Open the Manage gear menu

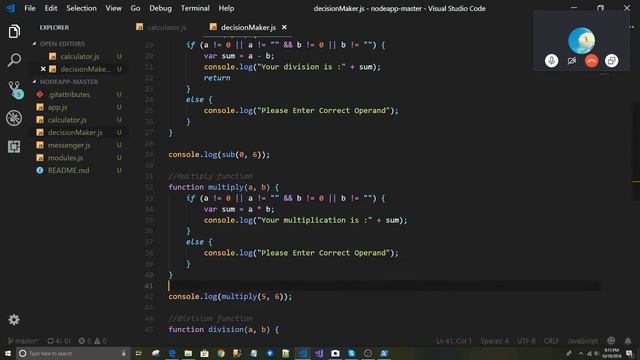click(14, 320)
